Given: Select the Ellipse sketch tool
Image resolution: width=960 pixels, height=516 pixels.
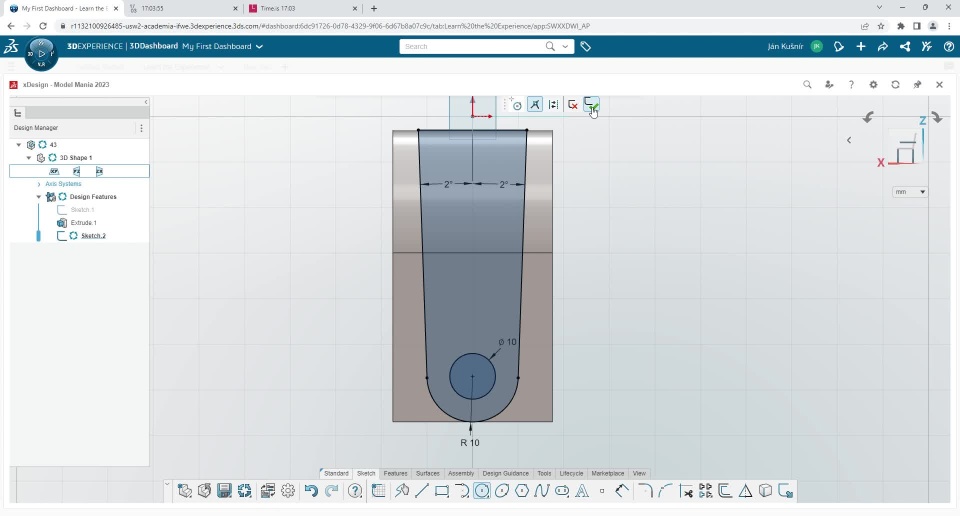Looking at the screenshot, I should point(502,491).
